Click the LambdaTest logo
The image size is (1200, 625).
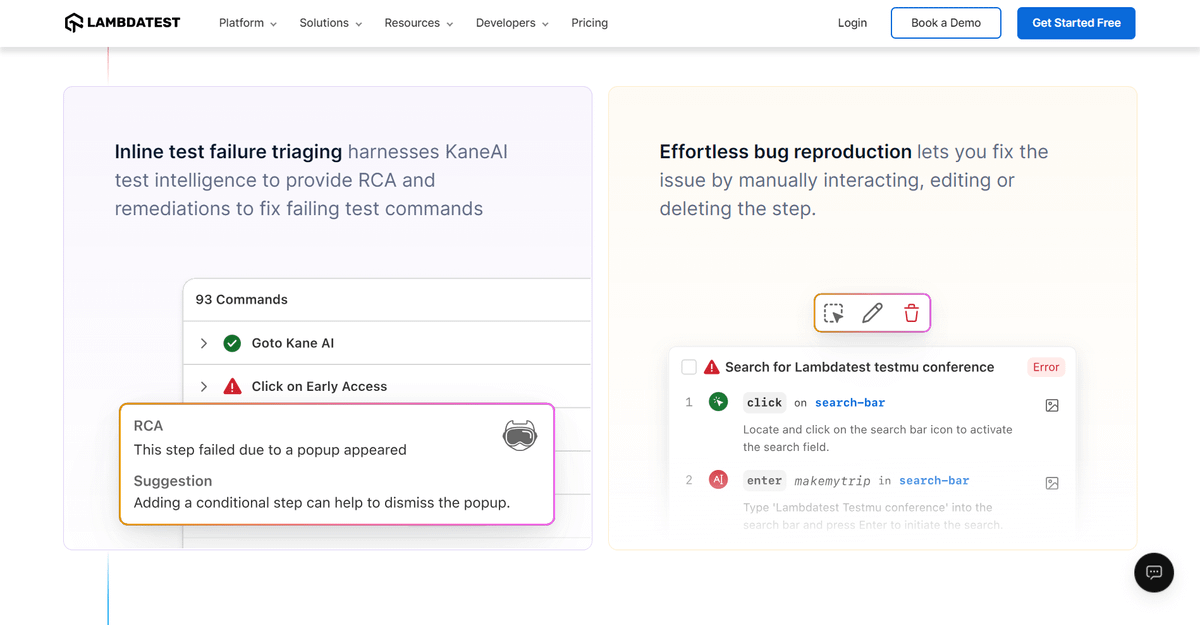[x=122, y=23]
